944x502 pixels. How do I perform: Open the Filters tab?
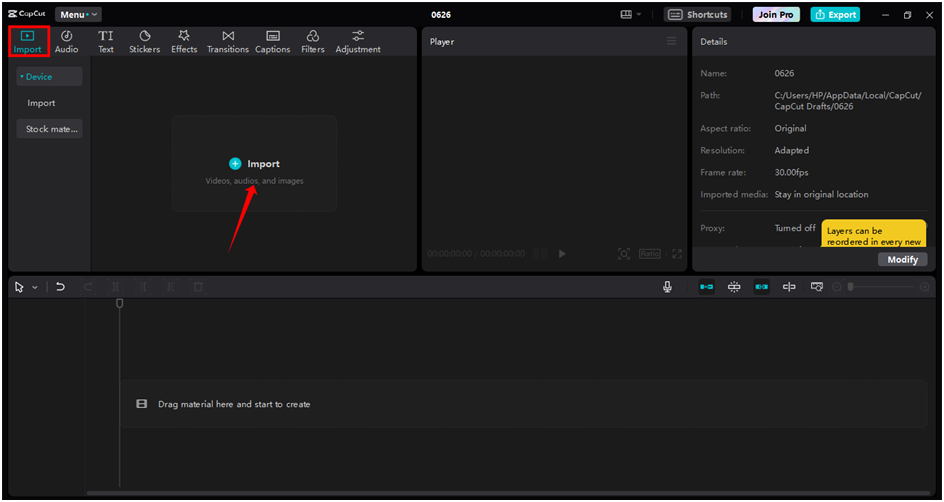[x=313, y=42]
